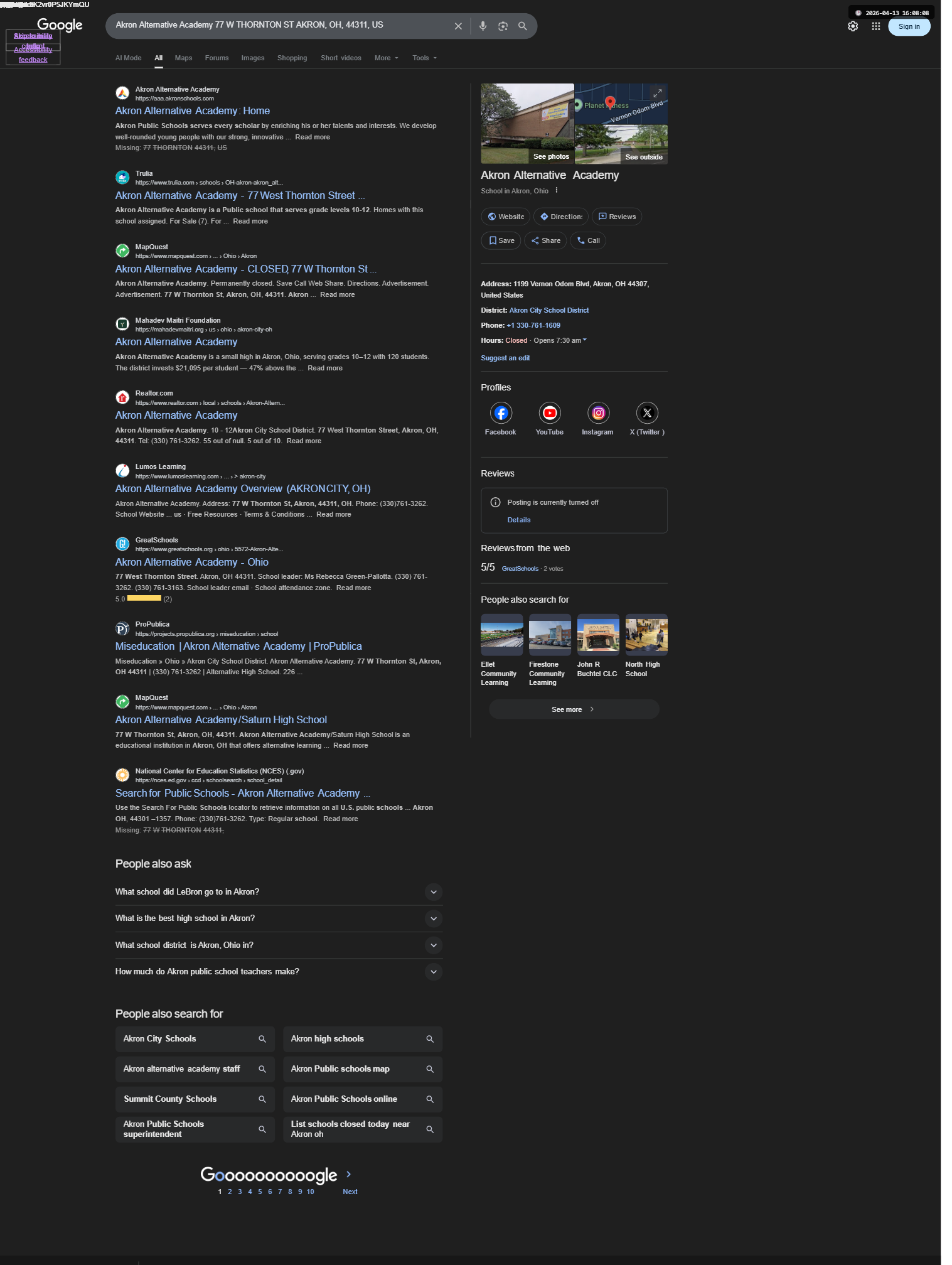Submit search using the magnifier icon
The width and height of the screenshot is (952, 1265).
522,26
